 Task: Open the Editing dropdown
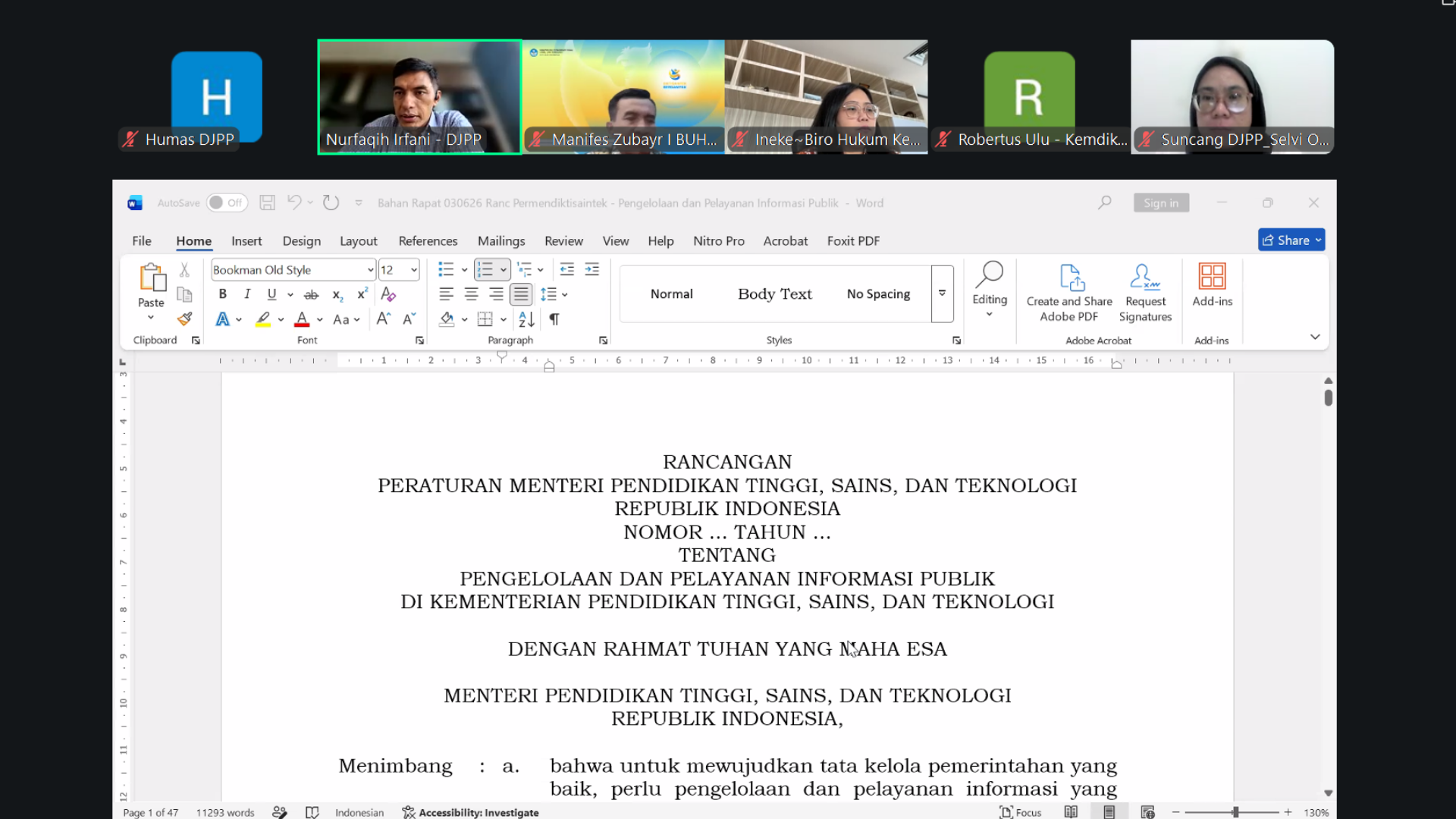click(990, 290)
